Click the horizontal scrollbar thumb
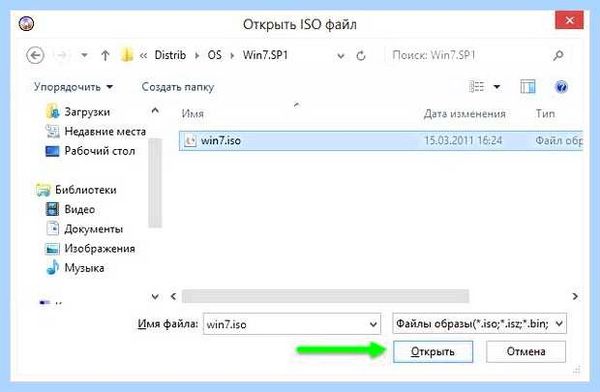 [x=325, y=296]
